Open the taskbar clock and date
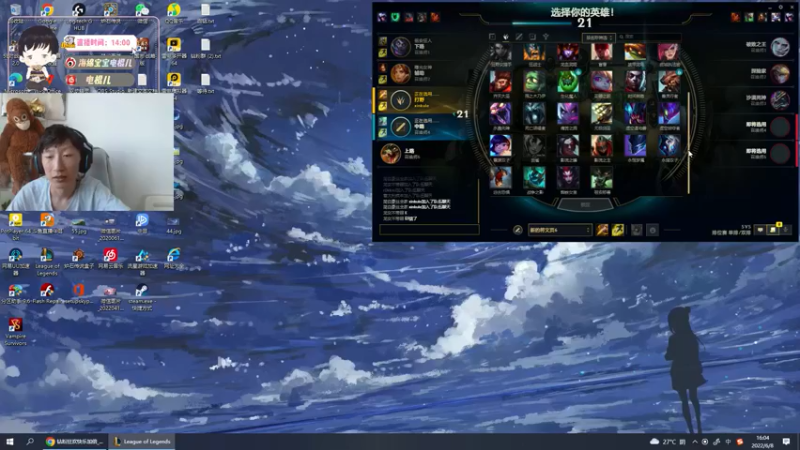Image resolution: width=800 pixels, height=450 pixels. (x=763, y=441)
